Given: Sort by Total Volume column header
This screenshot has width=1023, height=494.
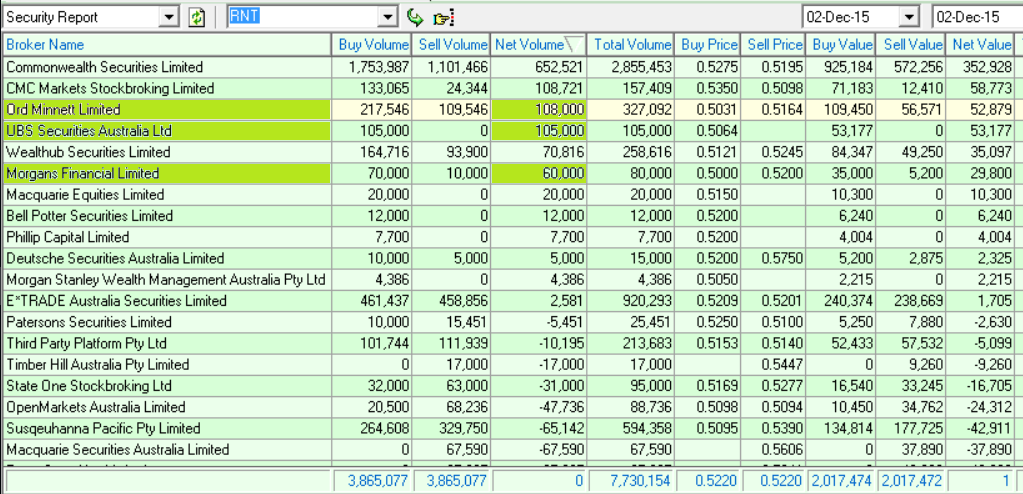Looking at the screenshot, I should point(631,44).
